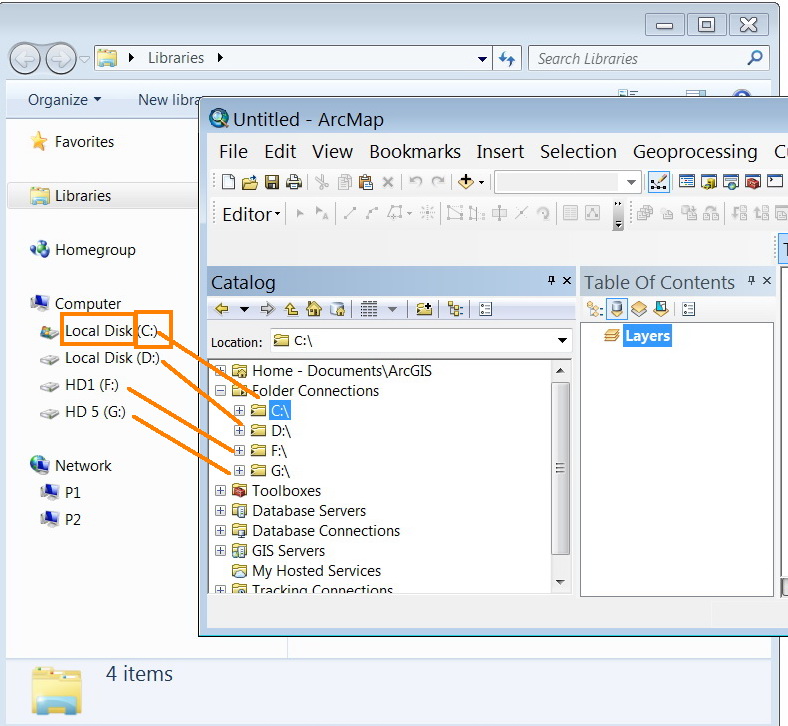Open the Add Data dropdown arrow

pos(481,182)
